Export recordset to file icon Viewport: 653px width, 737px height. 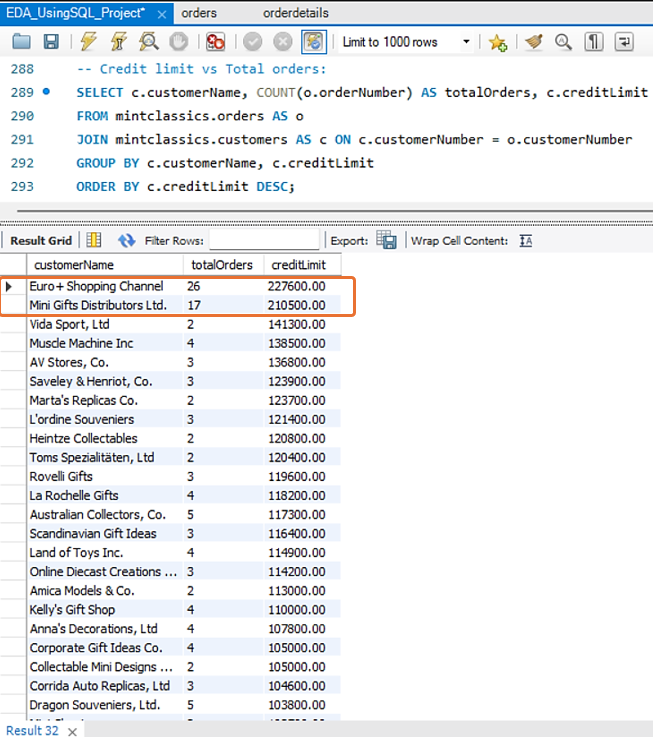point(386,241)
